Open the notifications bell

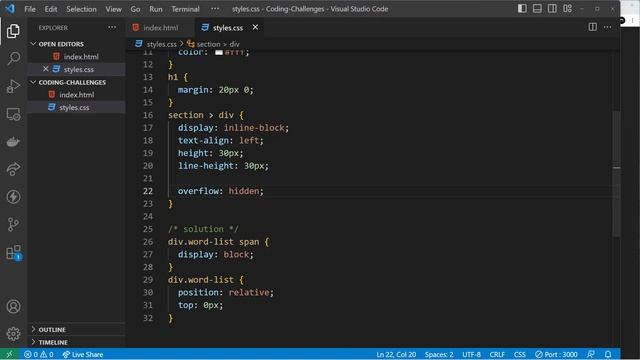tap(608, 354)
